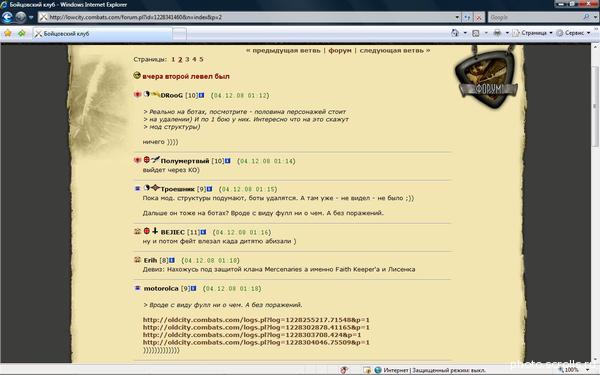Click username ВЕЛЕС
This screenshot has height=375, width=600.
click(x=173, y=232)
